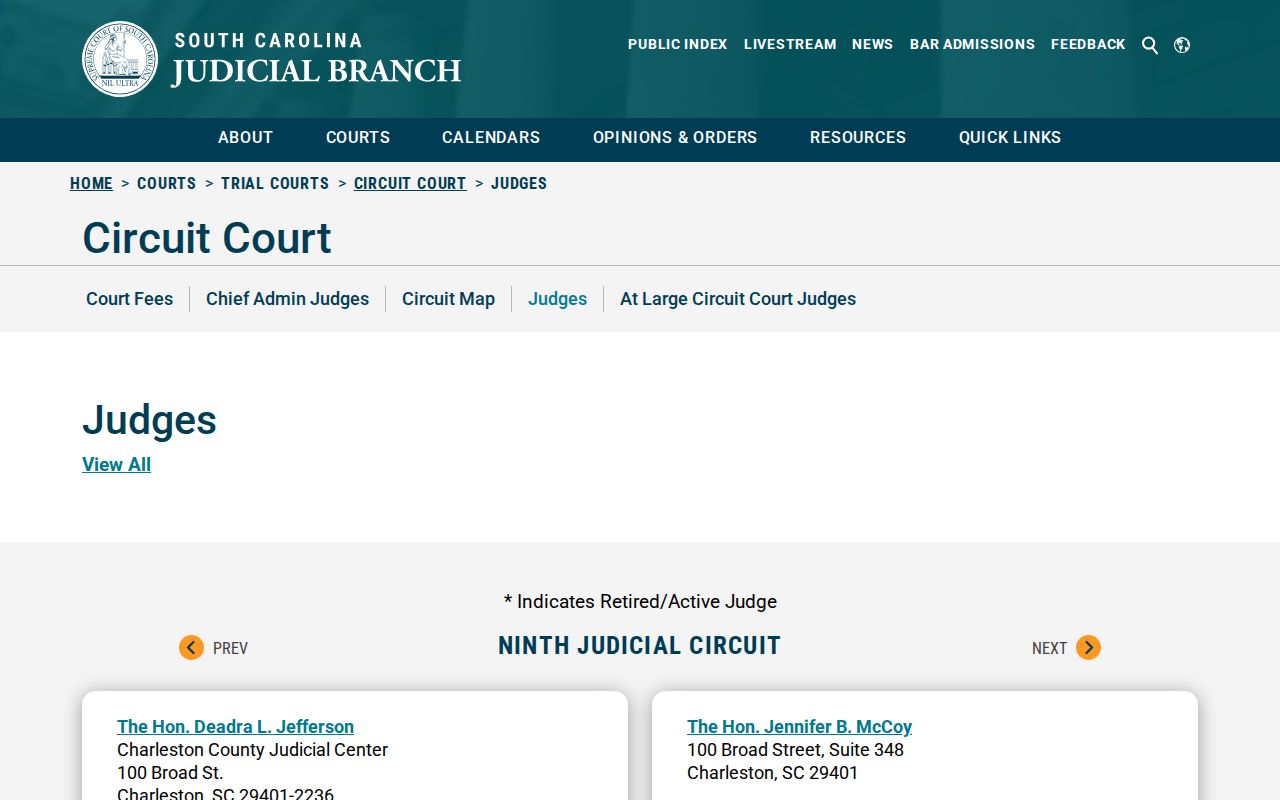
Task: Click the '100 Broad Street, Suite 348' address
Action: coord(795,750)
